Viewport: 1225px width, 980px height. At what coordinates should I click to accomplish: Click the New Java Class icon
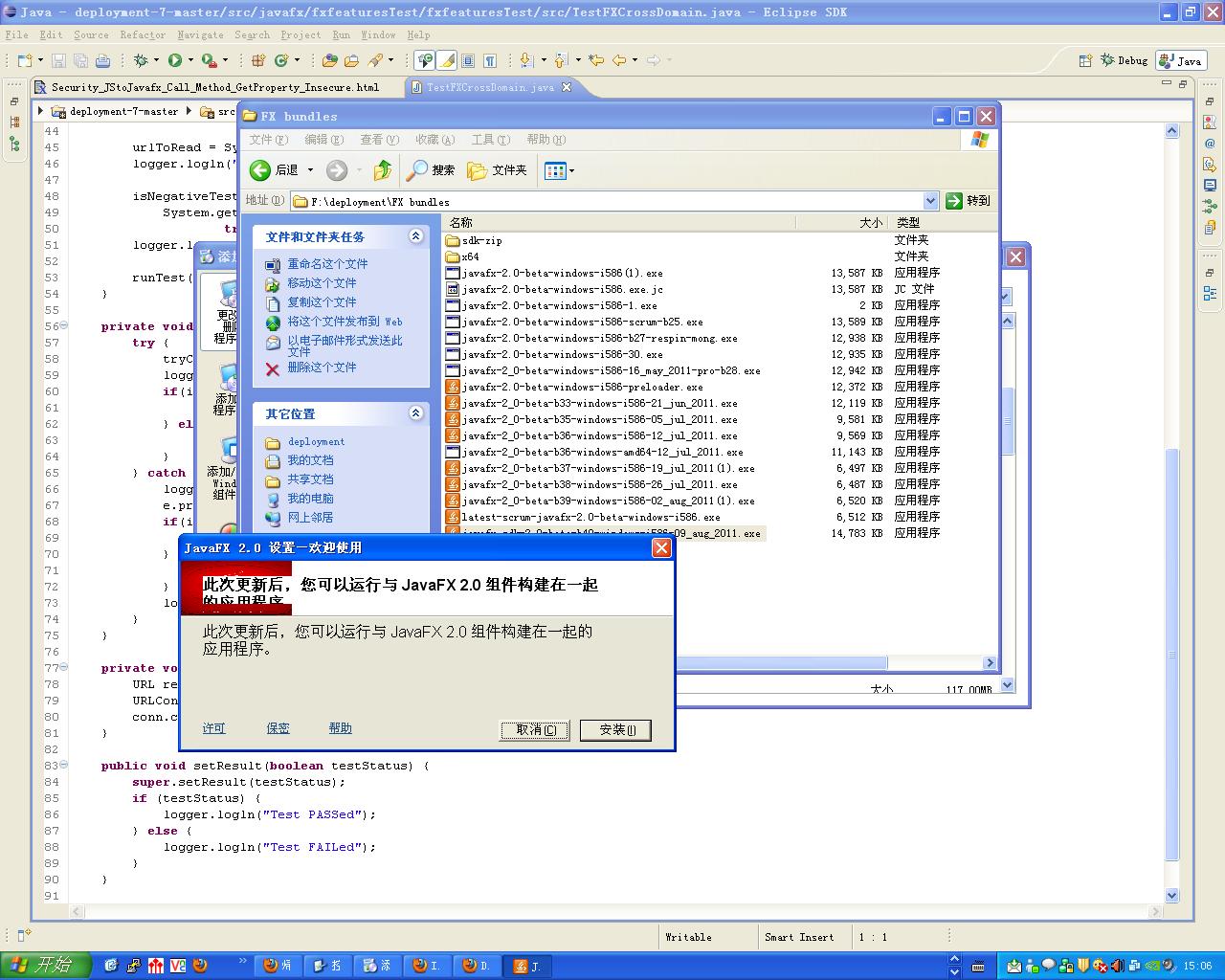coord(280,60)
